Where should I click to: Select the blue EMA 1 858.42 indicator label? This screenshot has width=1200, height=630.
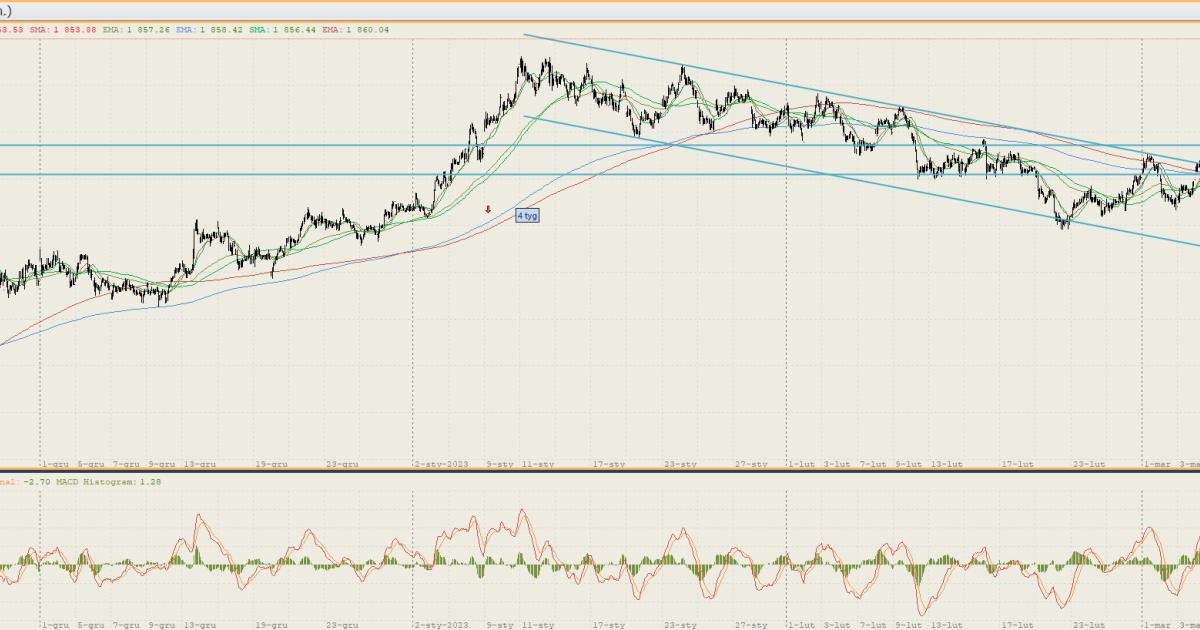pos(211,30)
